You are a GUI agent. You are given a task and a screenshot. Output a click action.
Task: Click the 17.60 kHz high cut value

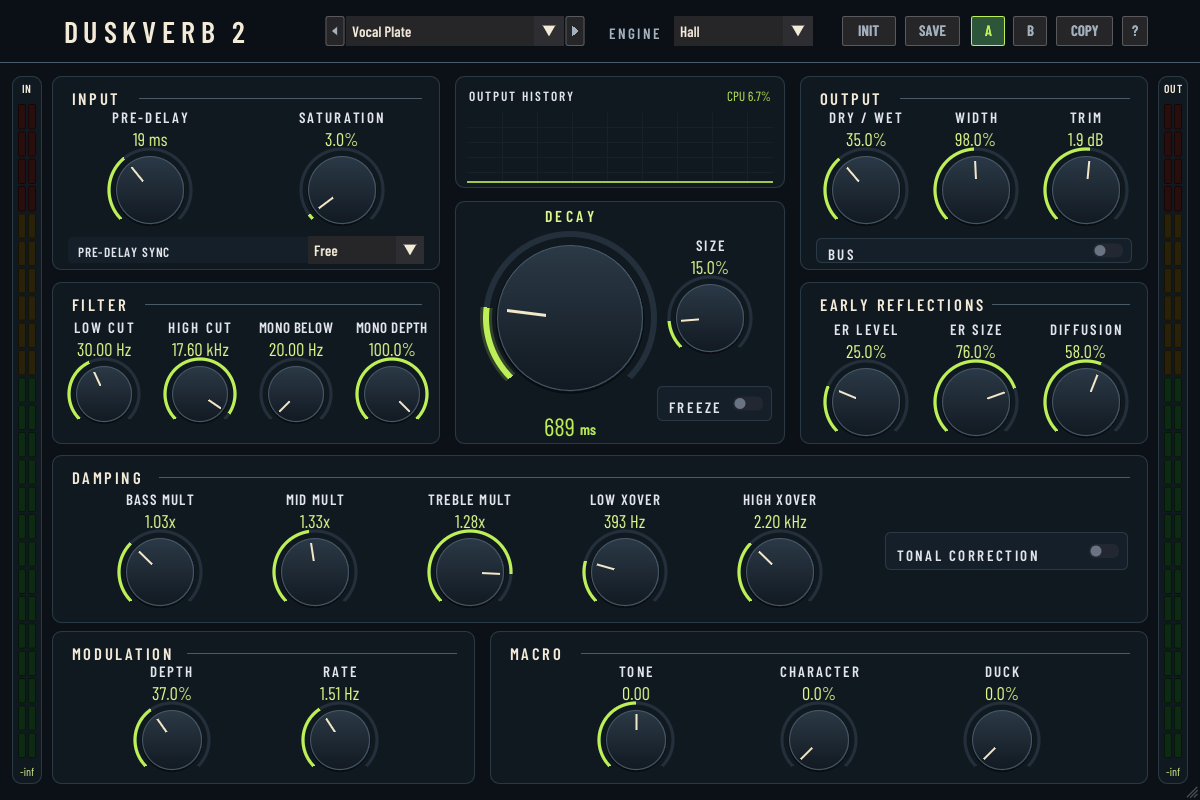[x=200, y=350]
